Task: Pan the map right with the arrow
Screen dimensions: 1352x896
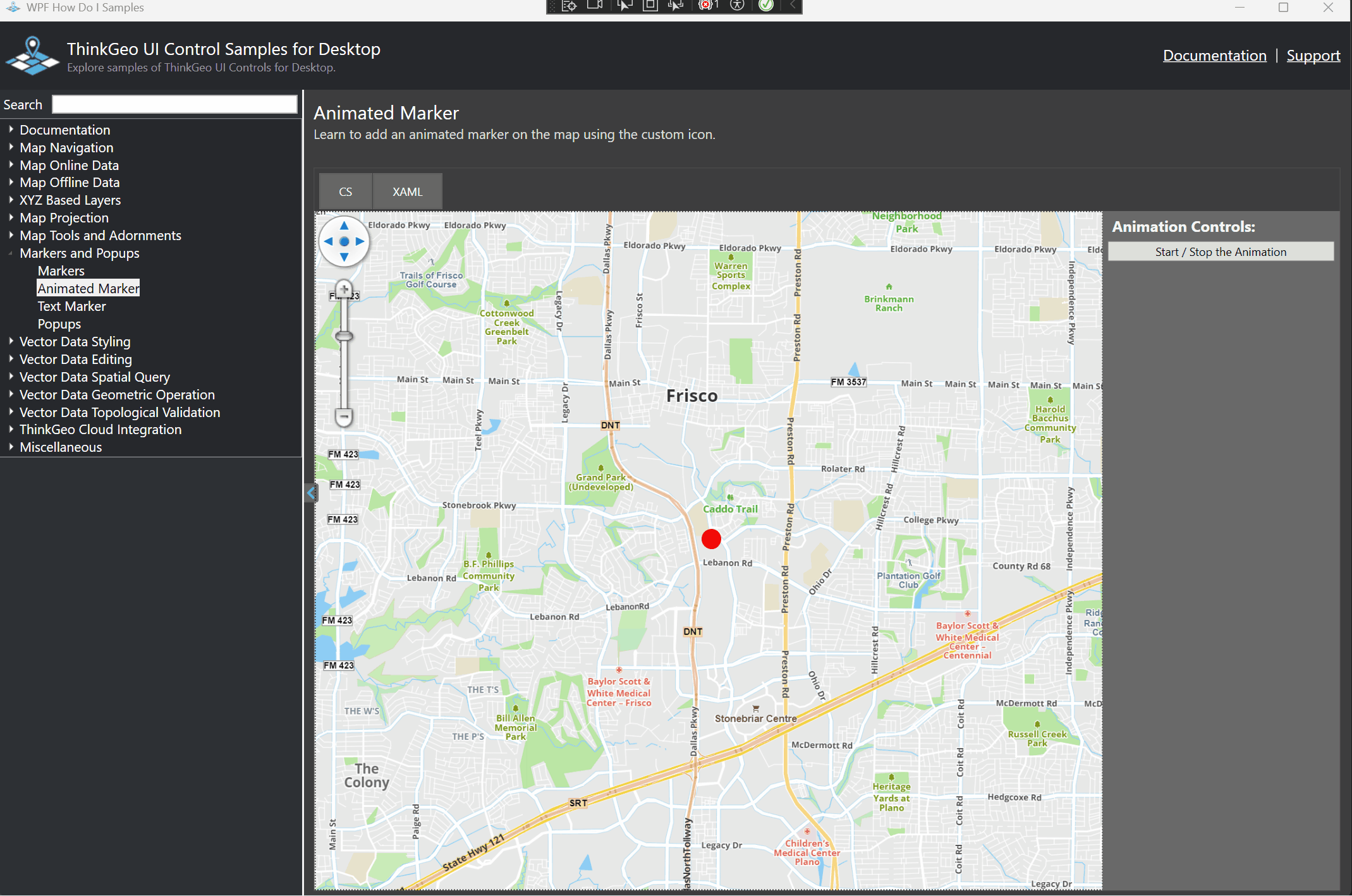Action: click(x=360, y=241)
